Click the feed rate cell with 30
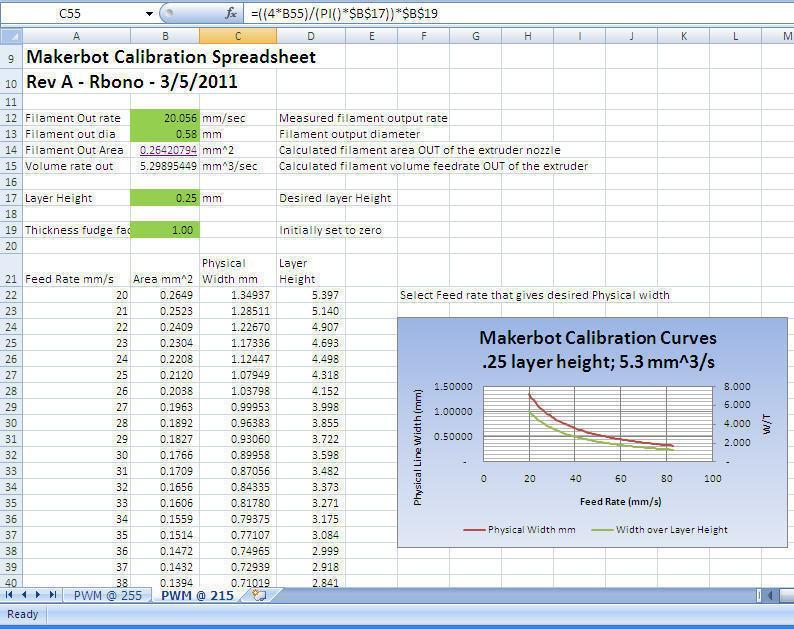Image resolution: width=794 pixels, height=629 pixels. coord(76,455)
